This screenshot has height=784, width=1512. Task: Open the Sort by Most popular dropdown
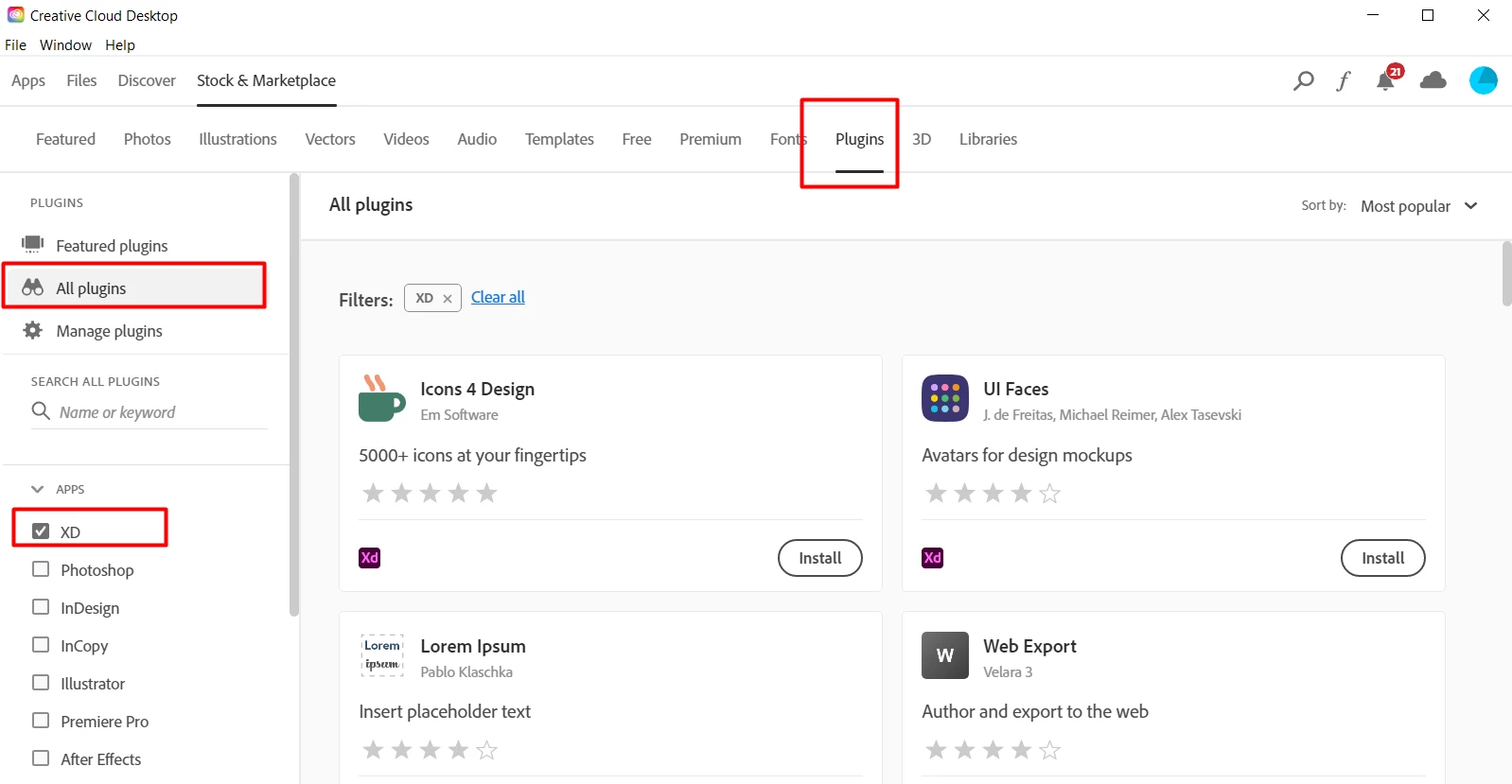(x=1418, y=206)
